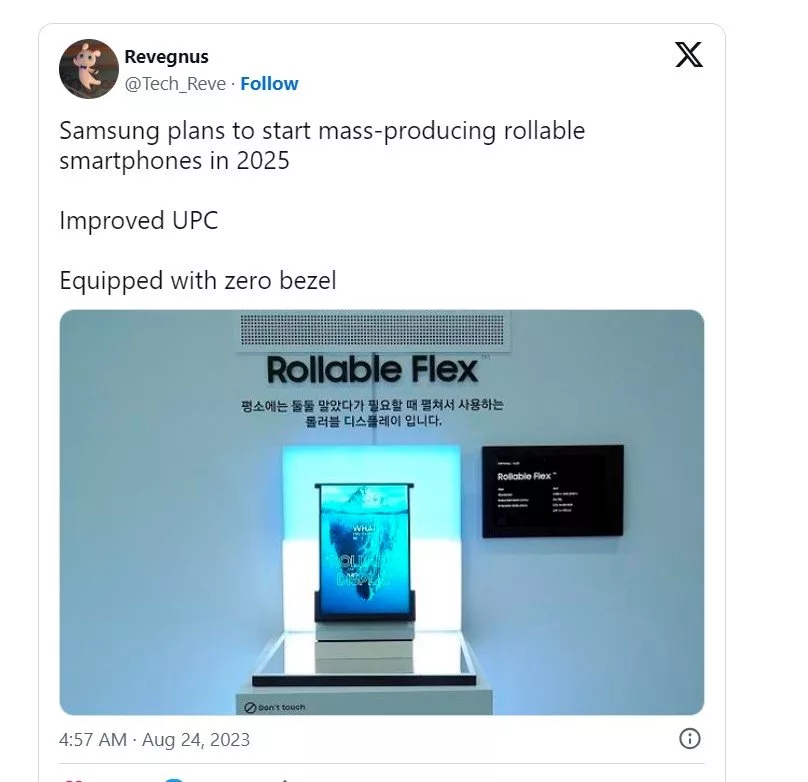
Task: Click the Don't touch label
Action: (275, 707)
